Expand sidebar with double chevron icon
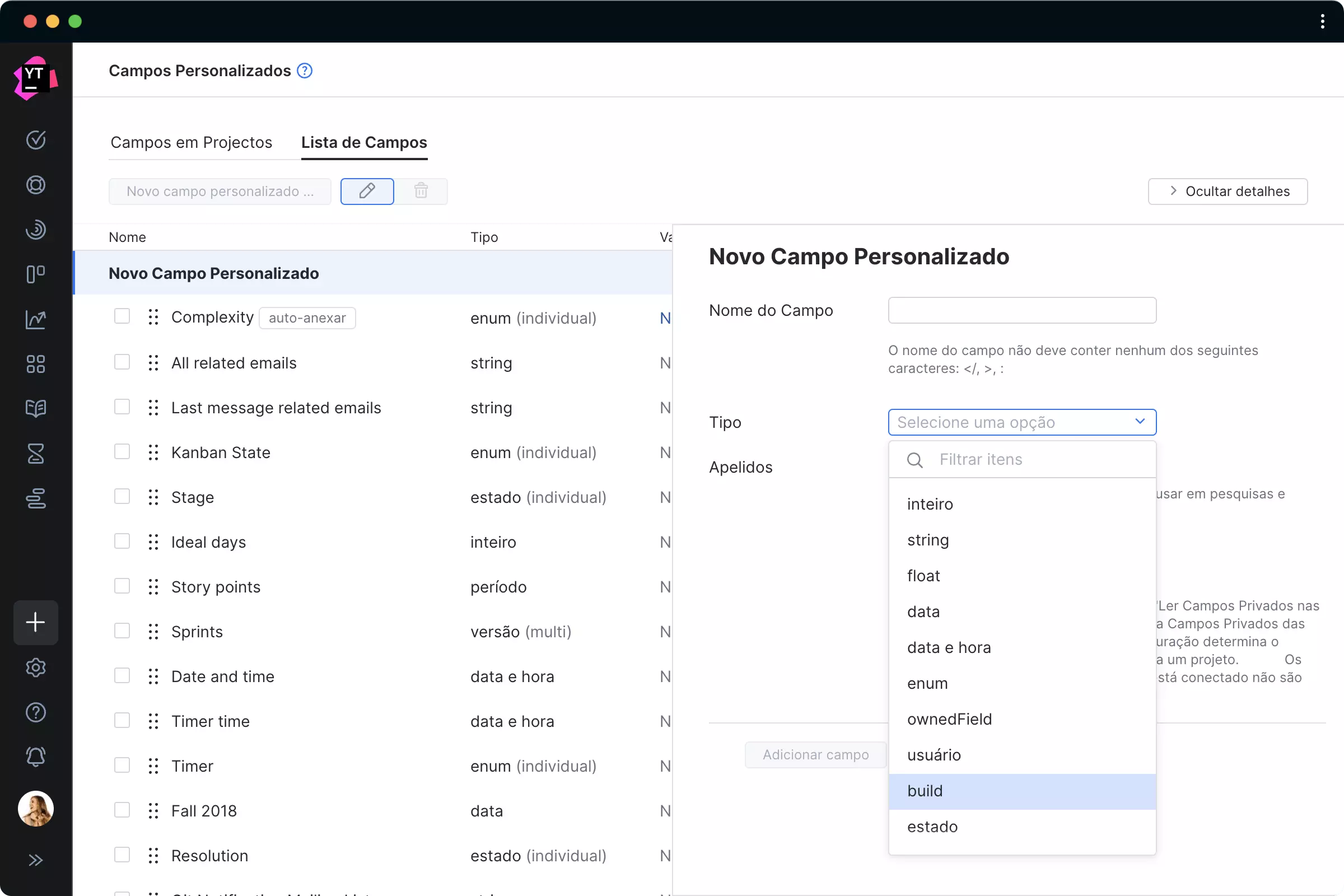 coord(35,860)
